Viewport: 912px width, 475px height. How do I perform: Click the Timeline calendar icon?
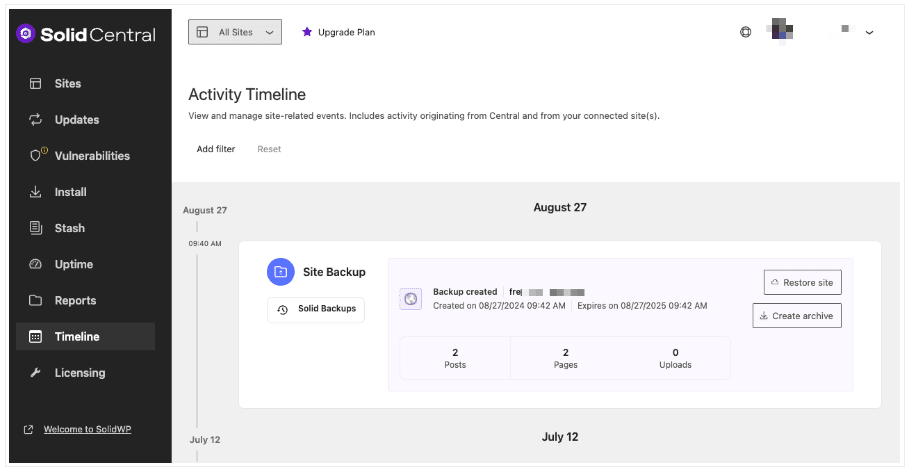tap(35, 337)
